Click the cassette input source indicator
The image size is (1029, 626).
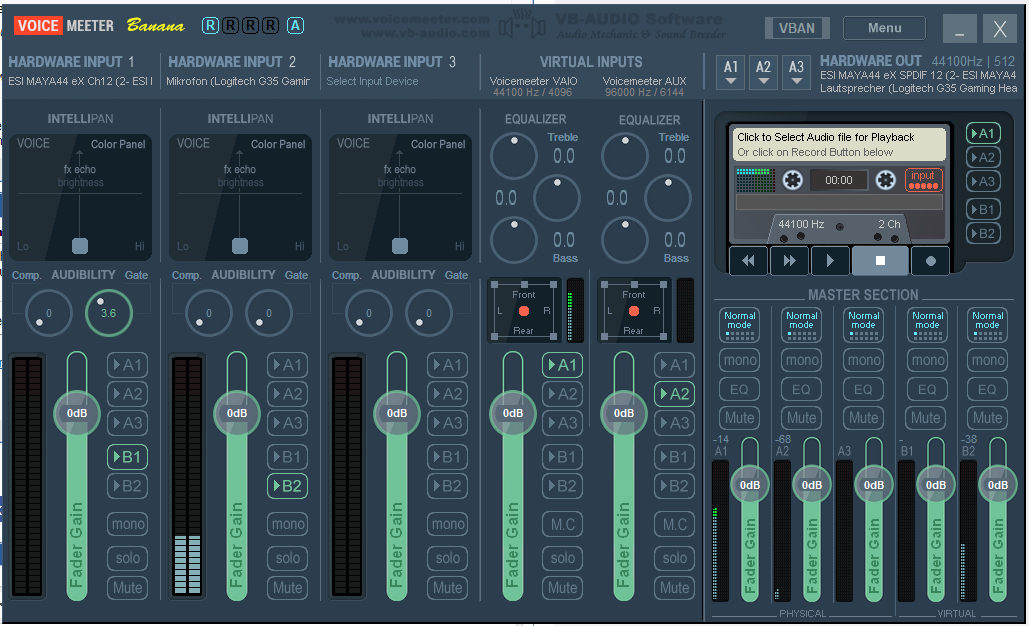pyautogui.click(x=923, y=180)
